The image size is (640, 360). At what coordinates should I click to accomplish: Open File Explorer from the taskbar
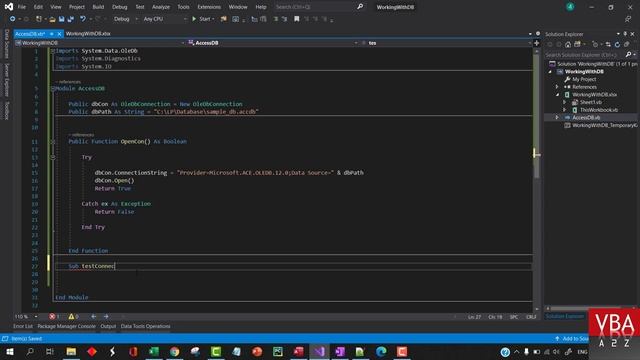point(71,351)
